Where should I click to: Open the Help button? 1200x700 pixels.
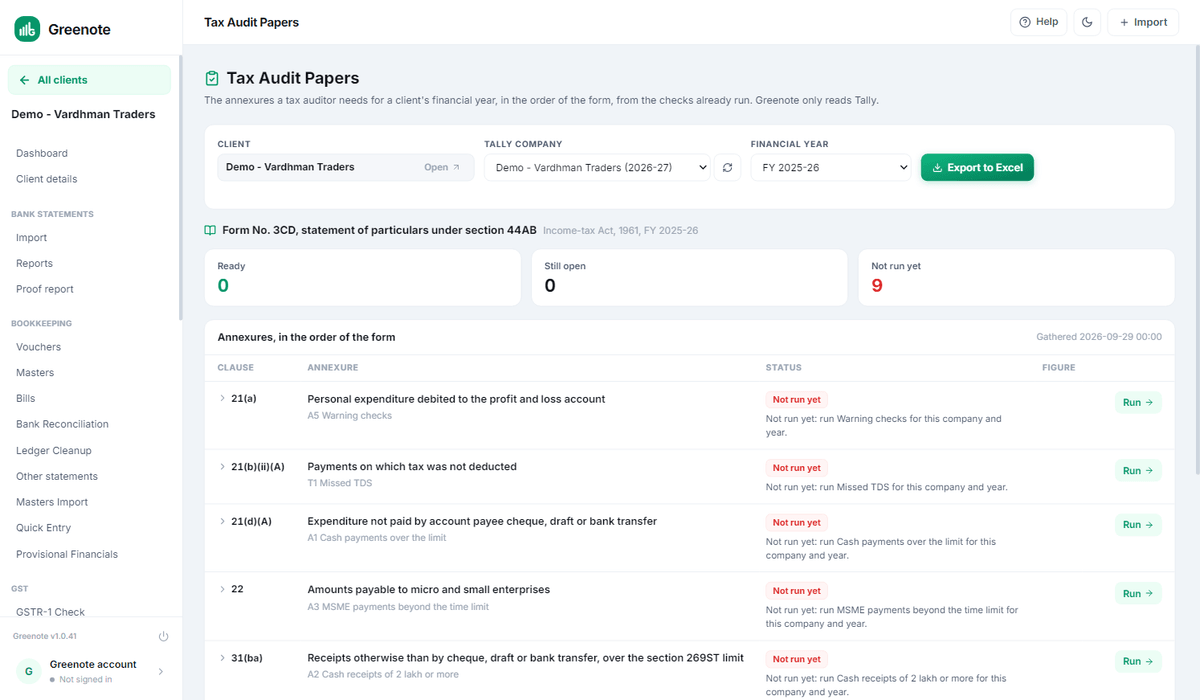point(1039,22)
